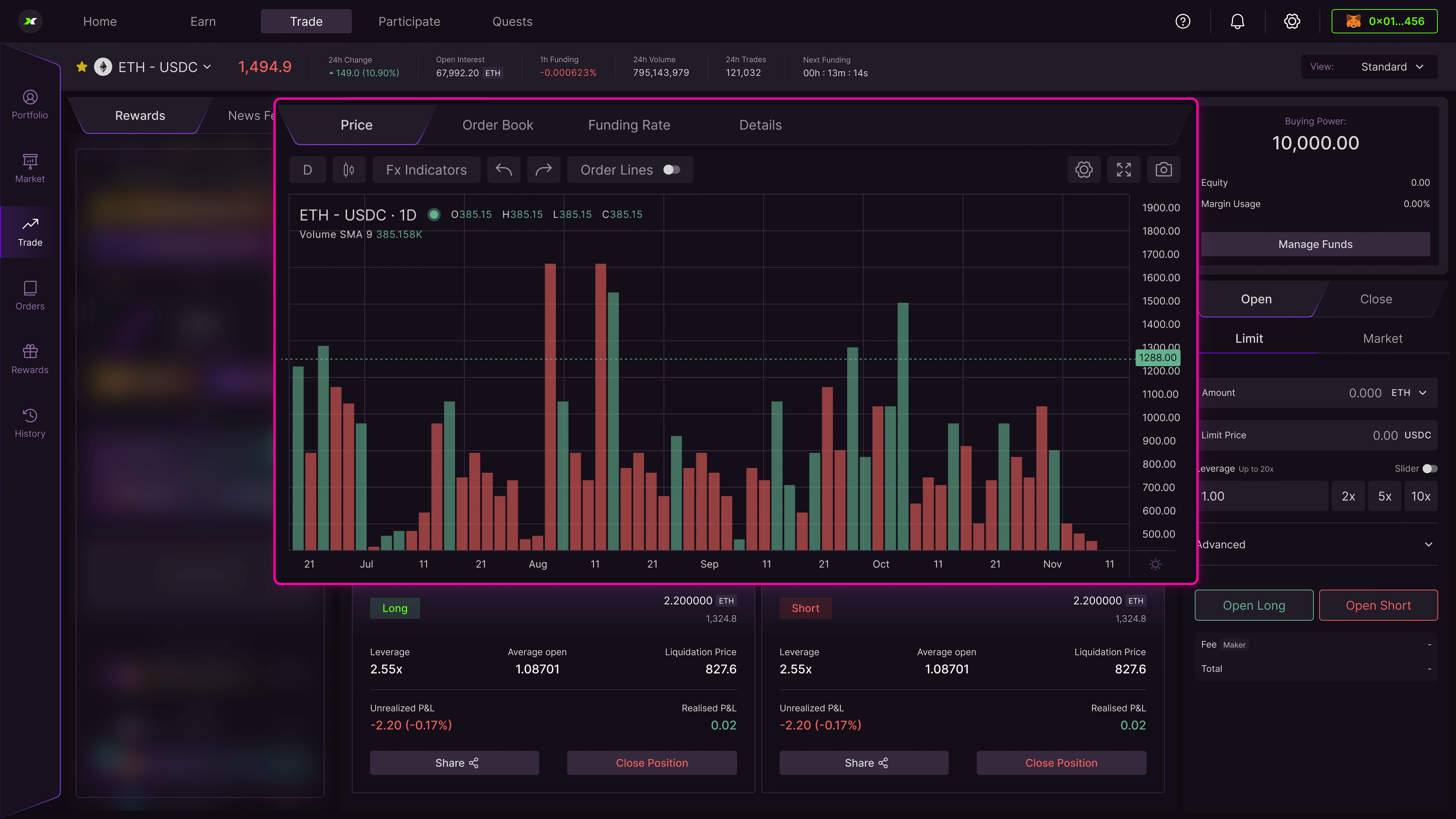Image resolution: width=1456 pixels, height=819 pixels.
Task: Open settings gear in top navigation
Action: pyautogui.click(x=1292, y=21)
